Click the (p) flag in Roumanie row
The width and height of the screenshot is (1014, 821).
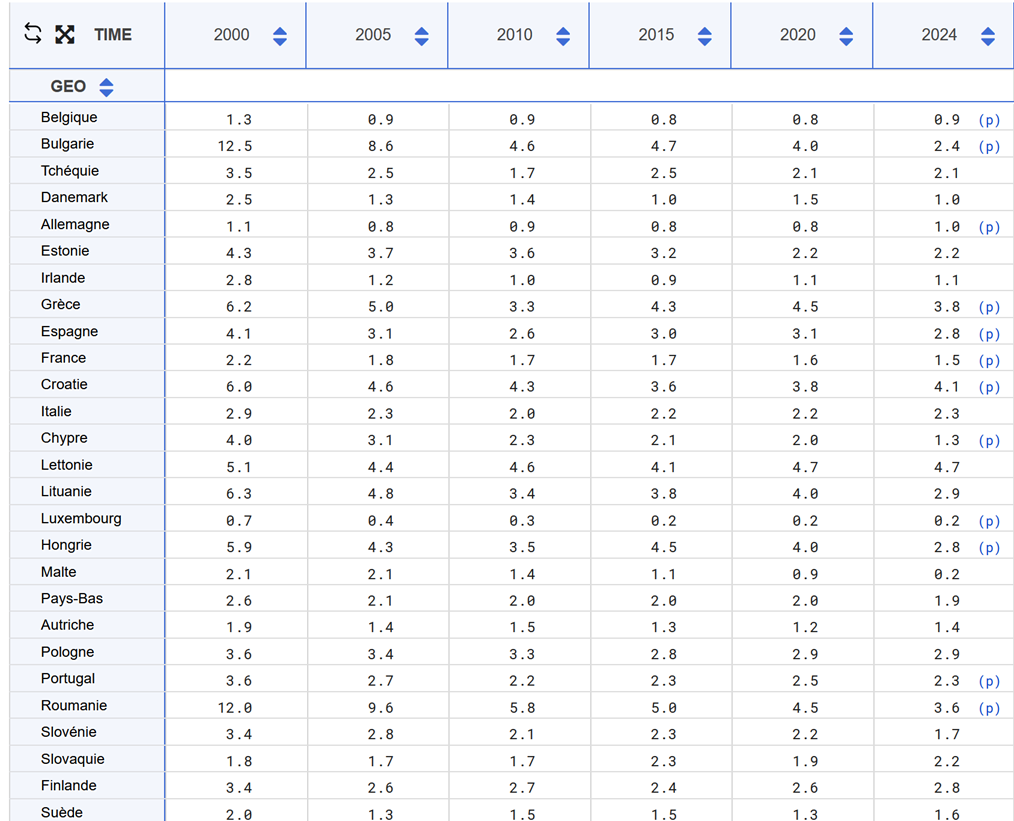tap(988, 708)
